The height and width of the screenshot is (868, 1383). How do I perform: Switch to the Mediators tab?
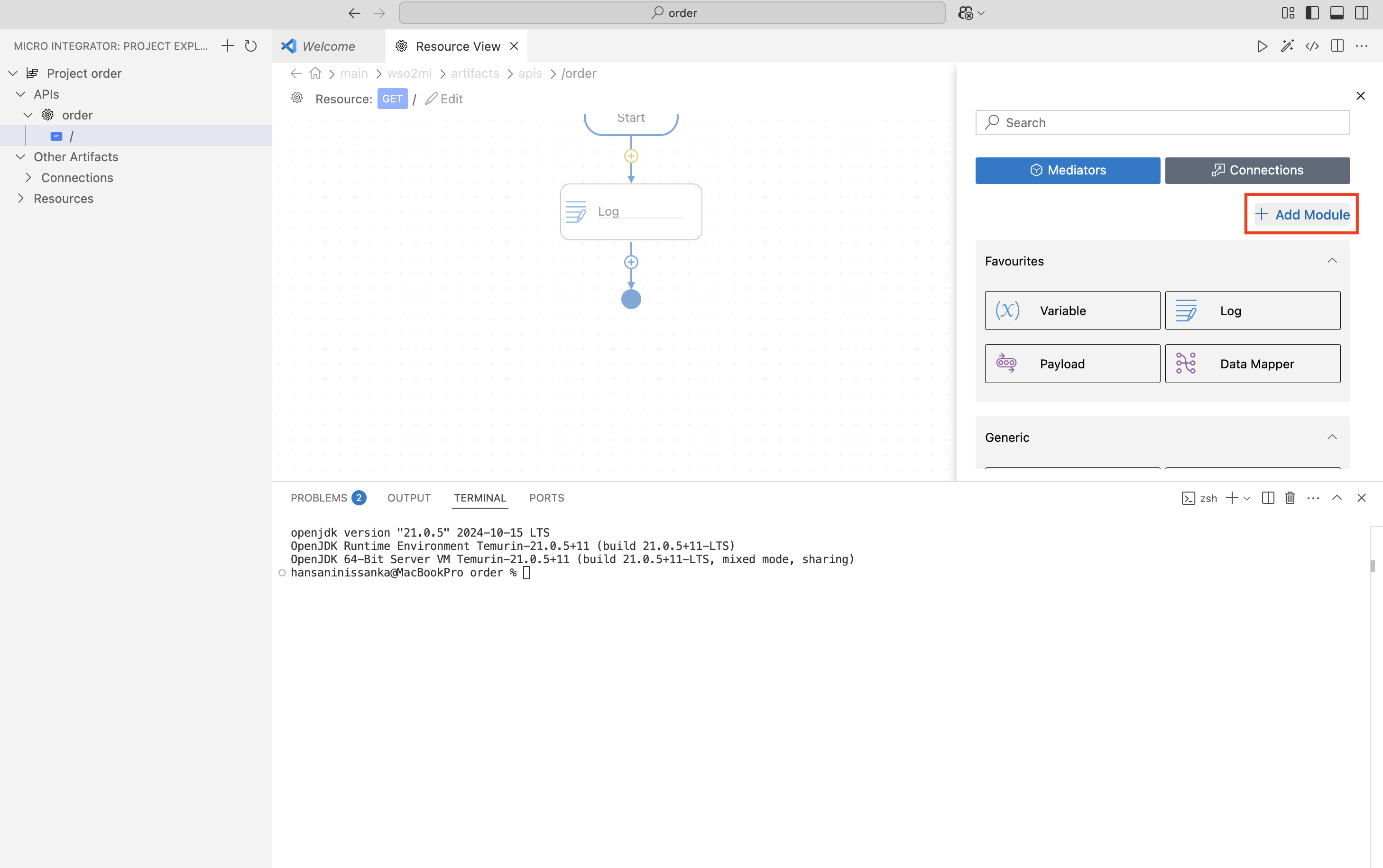coord(1067,171)
